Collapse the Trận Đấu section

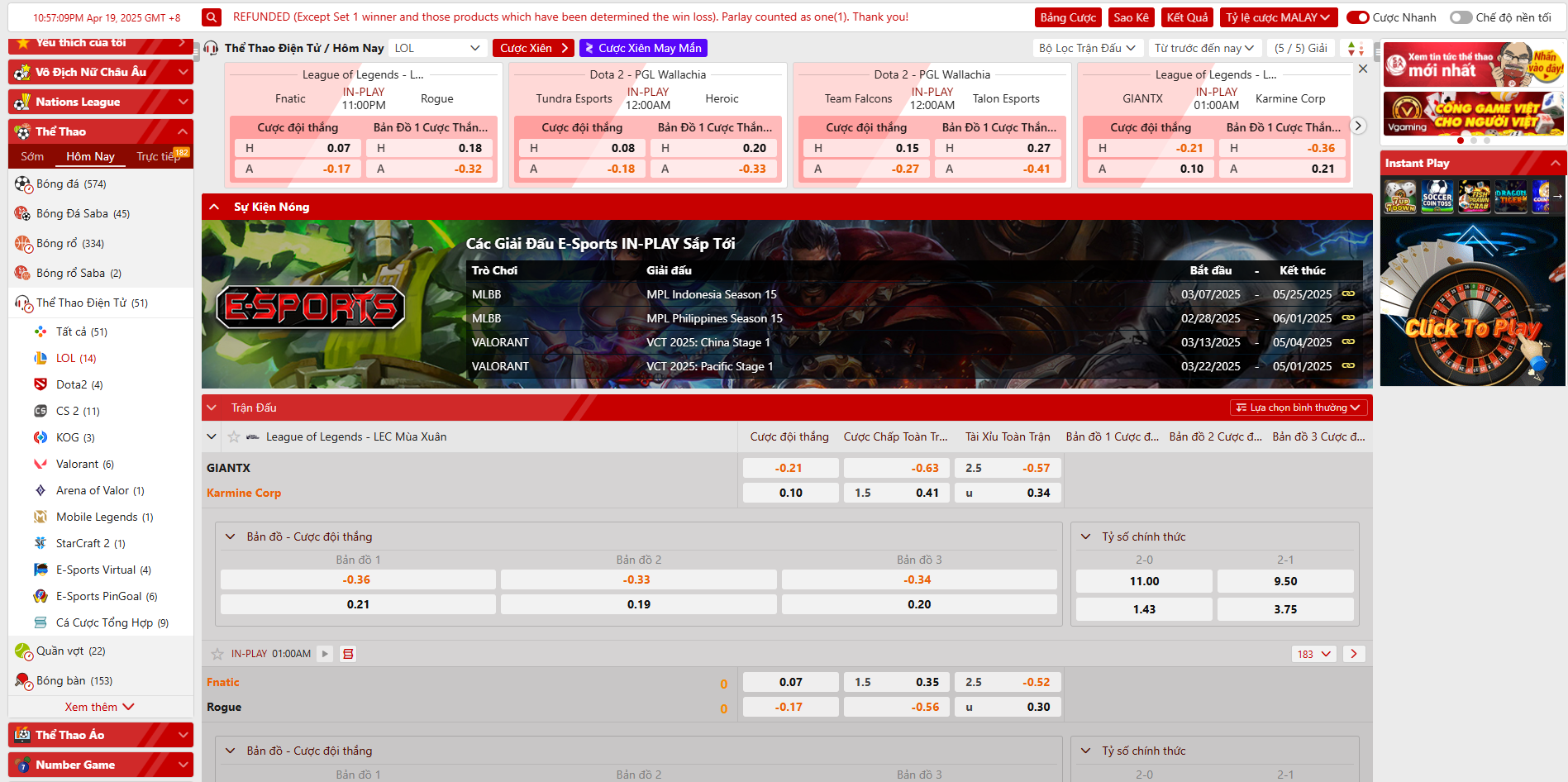click(212, 408)
